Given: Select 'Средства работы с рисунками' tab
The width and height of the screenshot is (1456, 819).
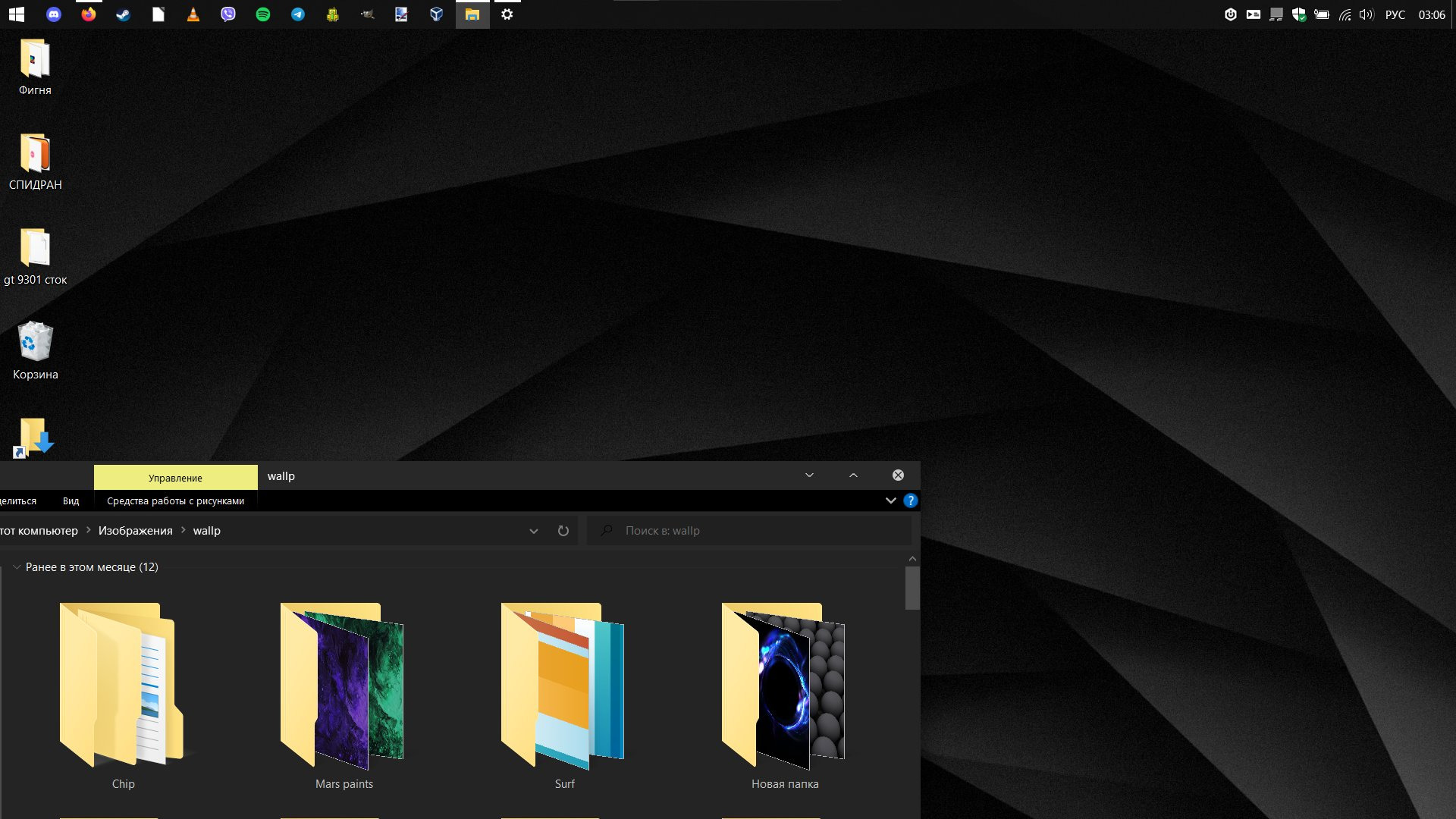Looking at the screenshot, I should click(175, 501).
